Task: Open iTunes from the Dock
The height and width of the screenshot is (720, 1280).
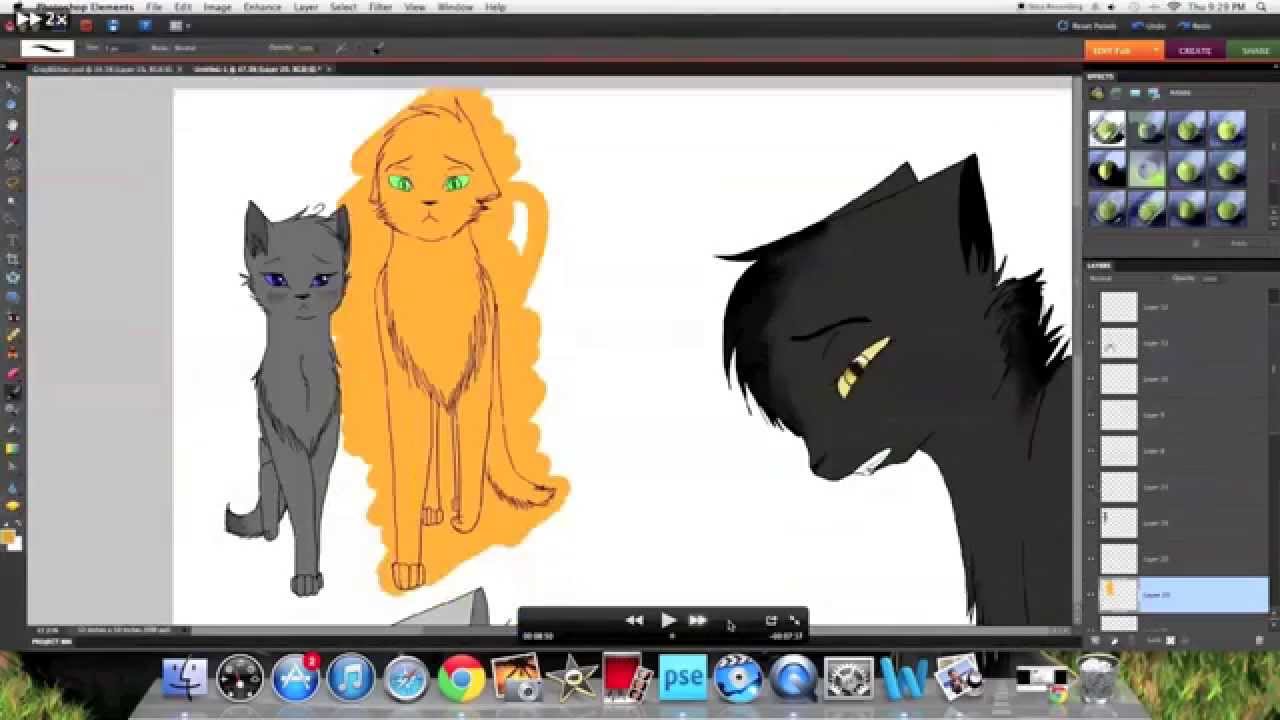Action: [351, 678]
